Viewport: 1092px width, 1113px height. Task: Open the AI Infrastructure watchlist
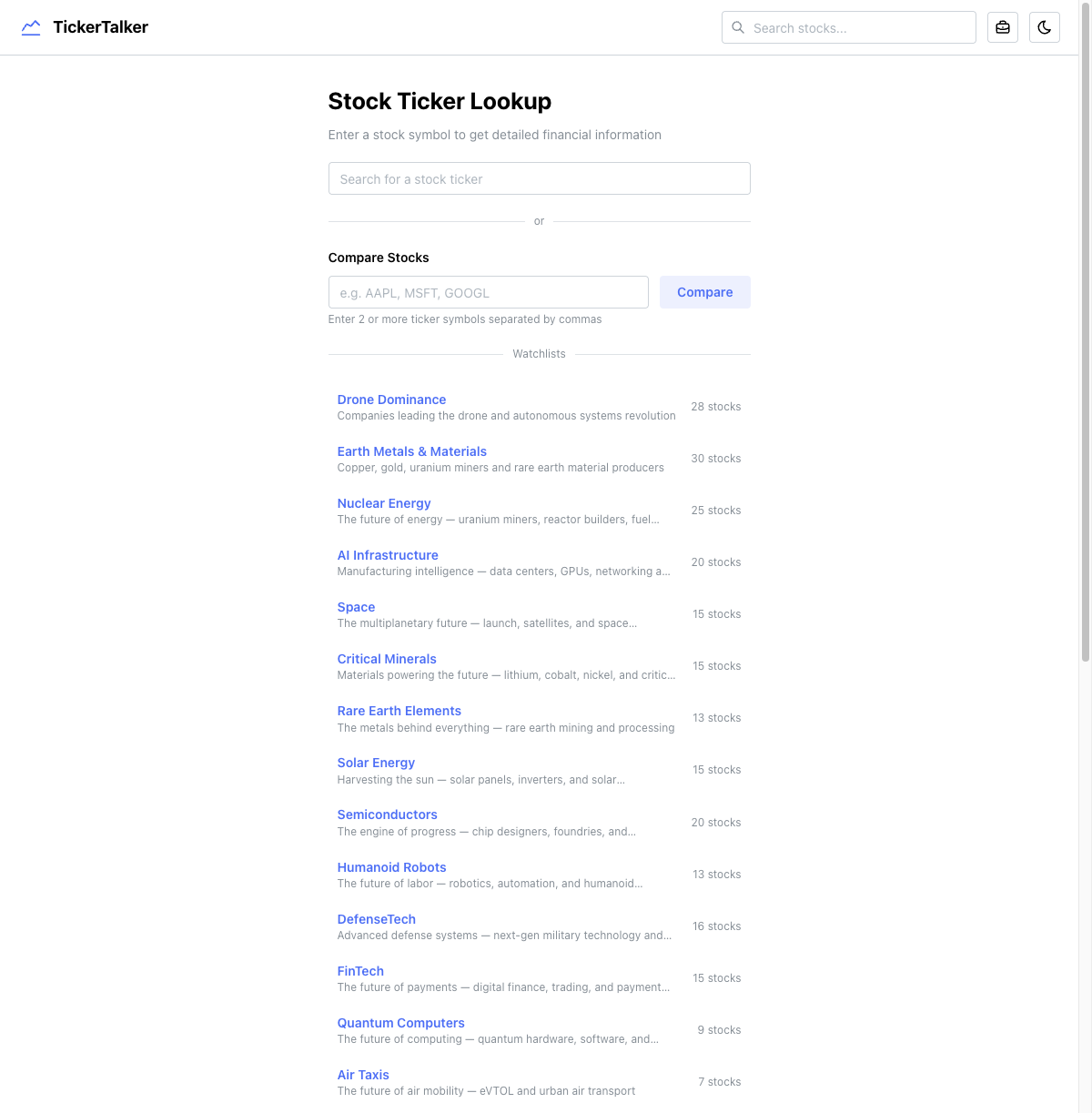388,555
